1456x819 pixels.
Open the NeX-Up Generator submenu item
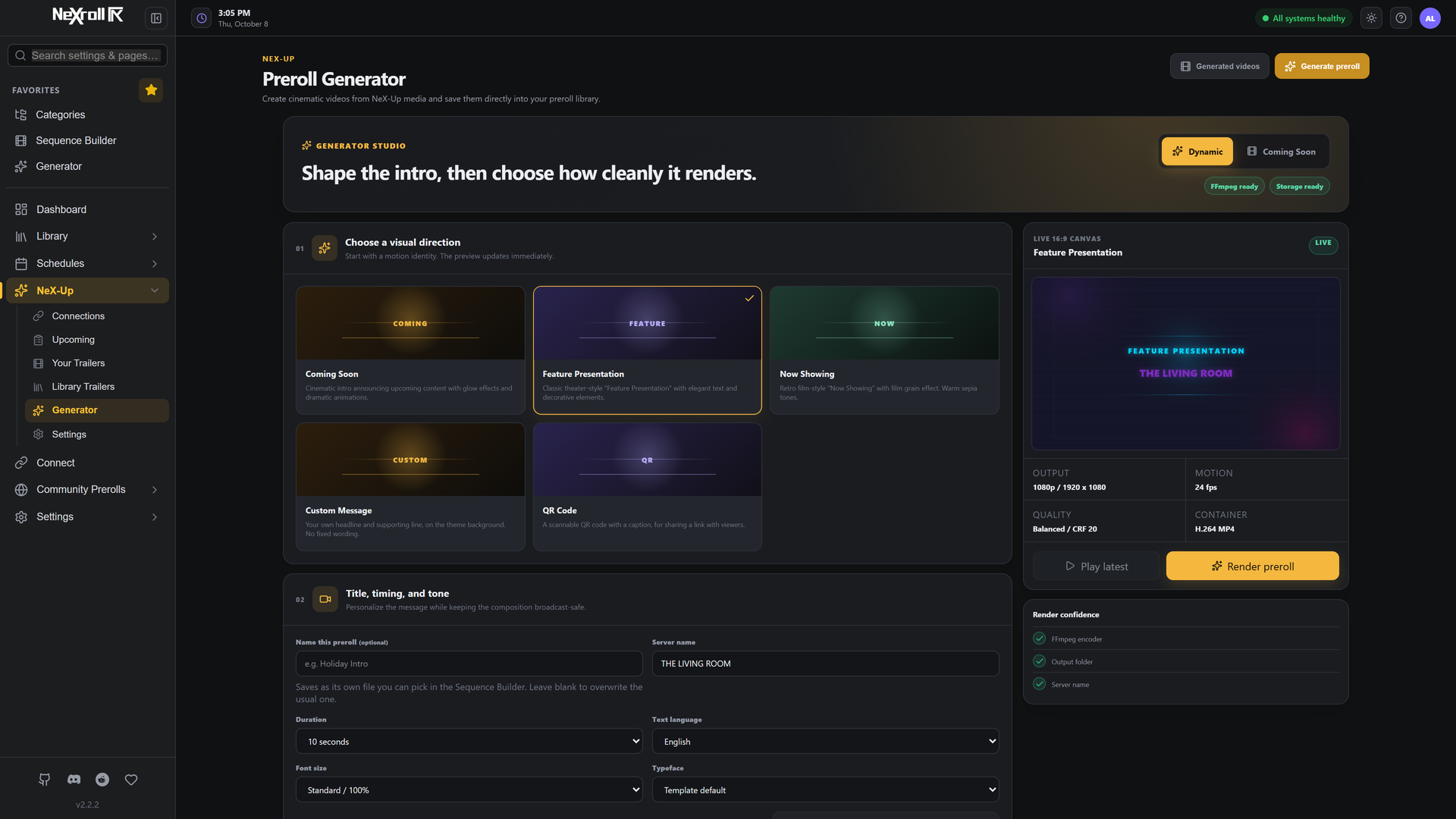[x=97, y=410]
